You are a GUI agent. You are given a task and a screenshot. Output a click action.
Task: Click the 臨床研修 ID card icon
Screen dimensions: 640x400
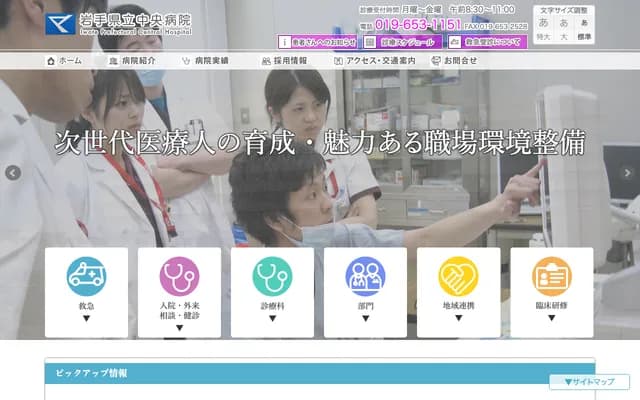pyautogui.click(x=551, y=276)
